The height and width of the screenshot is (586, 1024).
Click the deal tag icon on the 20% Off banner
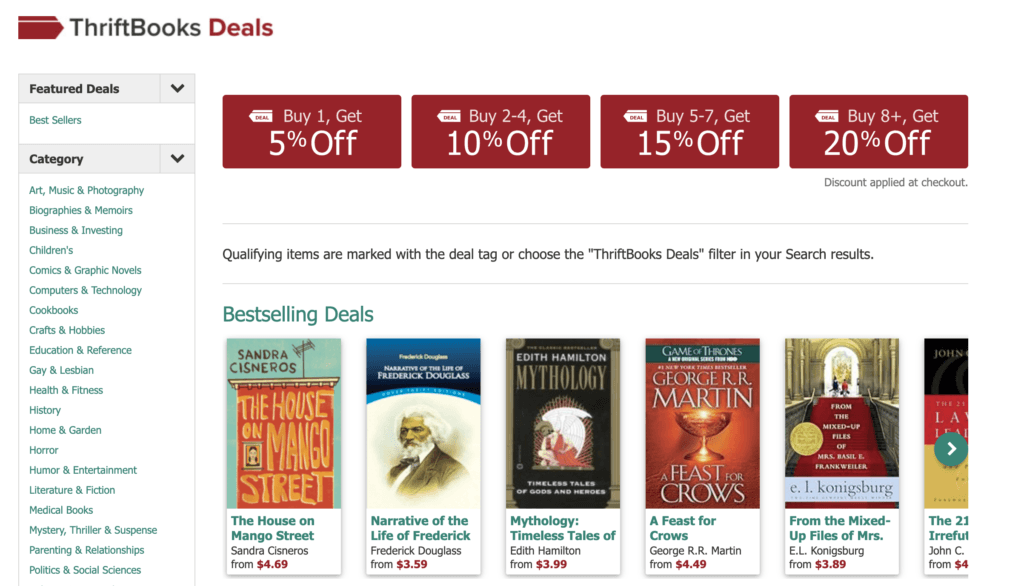pyautogui.click(x=827, y=116)
